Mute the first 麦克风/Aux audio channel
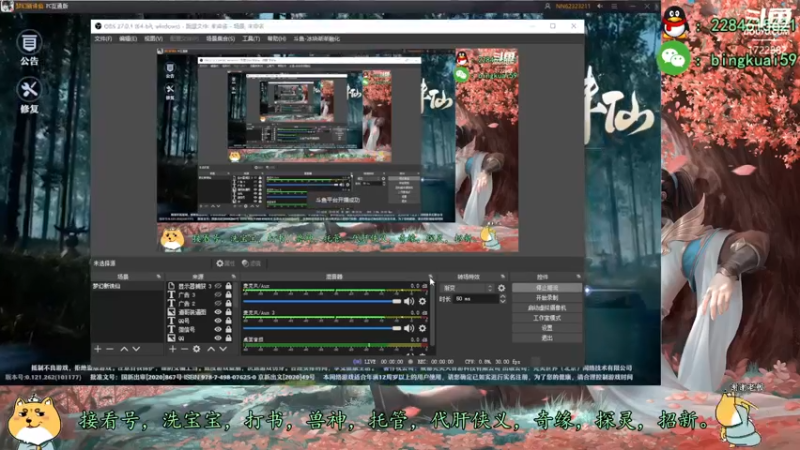 point(409,302)
